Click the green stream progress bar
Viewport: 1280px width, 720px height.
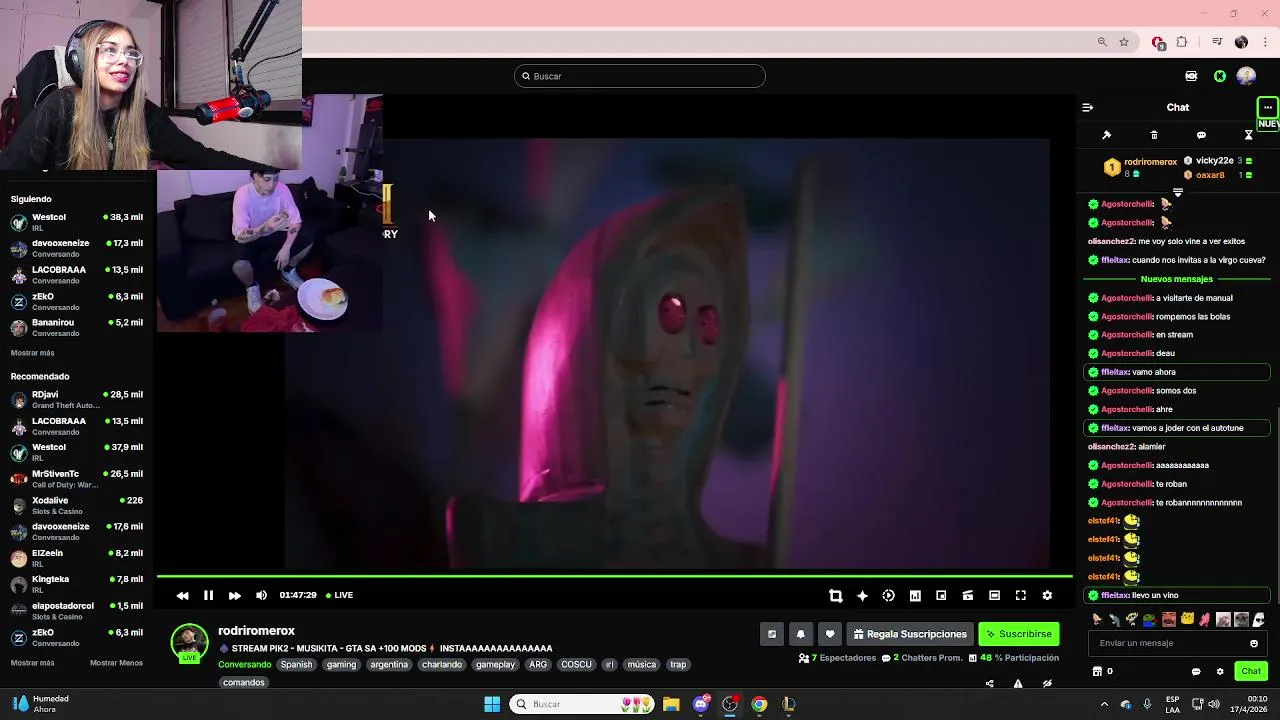[614, 576]
